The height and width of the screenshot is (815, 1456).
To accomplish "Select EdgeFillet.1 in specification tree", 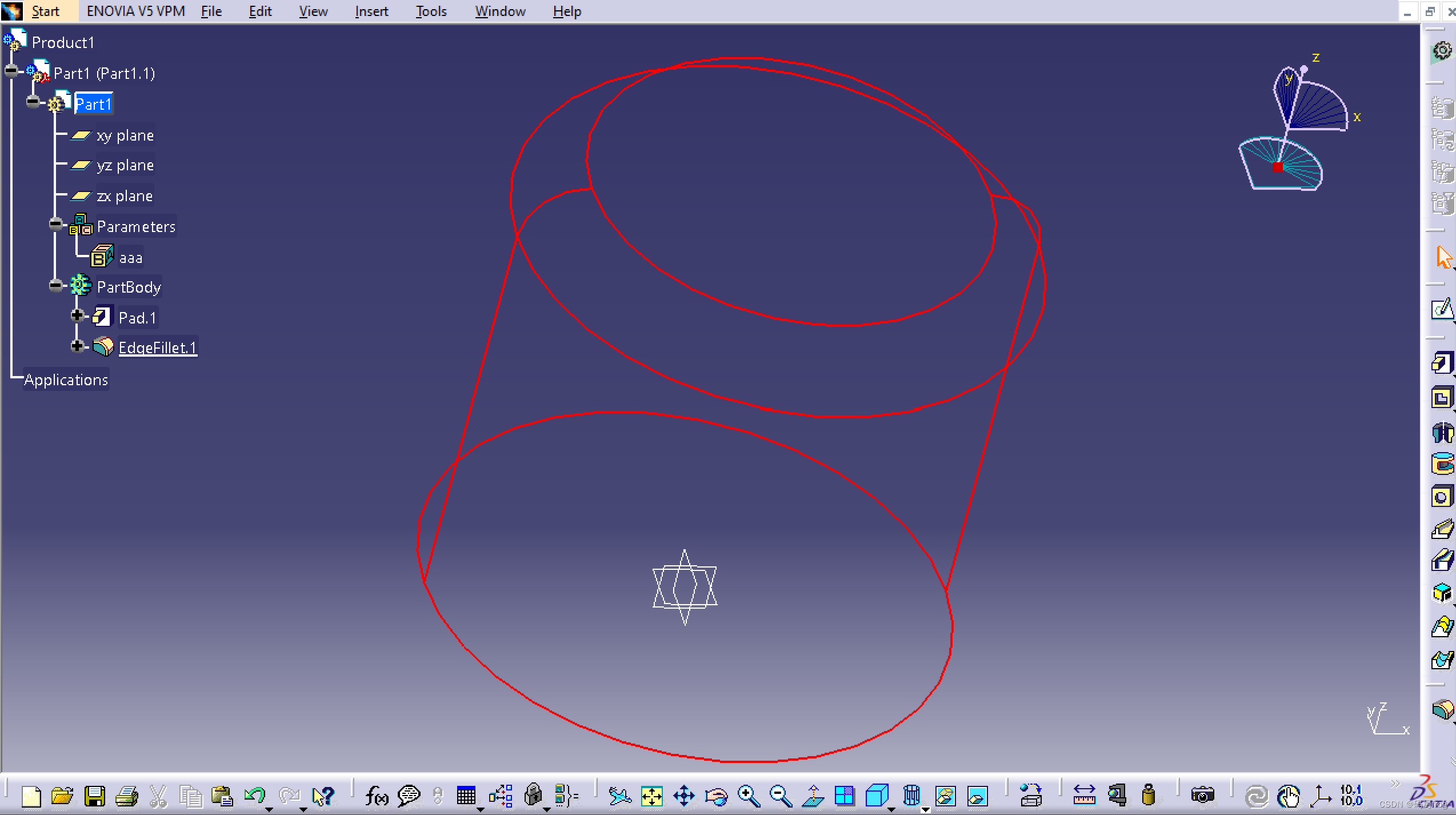I will [x=157, y=347].
